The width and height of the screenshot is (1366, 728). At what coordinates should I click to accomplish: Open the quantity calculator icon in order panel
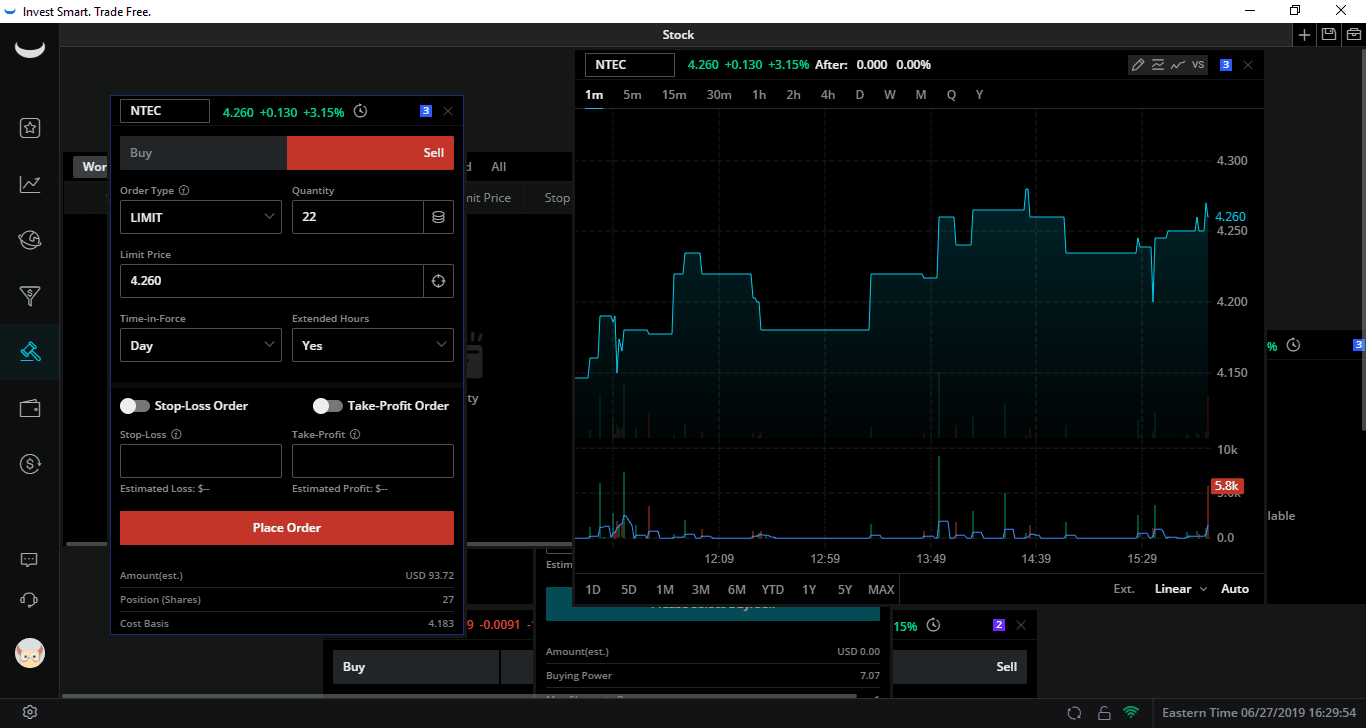pyautogui.click(x=438, y=216)
